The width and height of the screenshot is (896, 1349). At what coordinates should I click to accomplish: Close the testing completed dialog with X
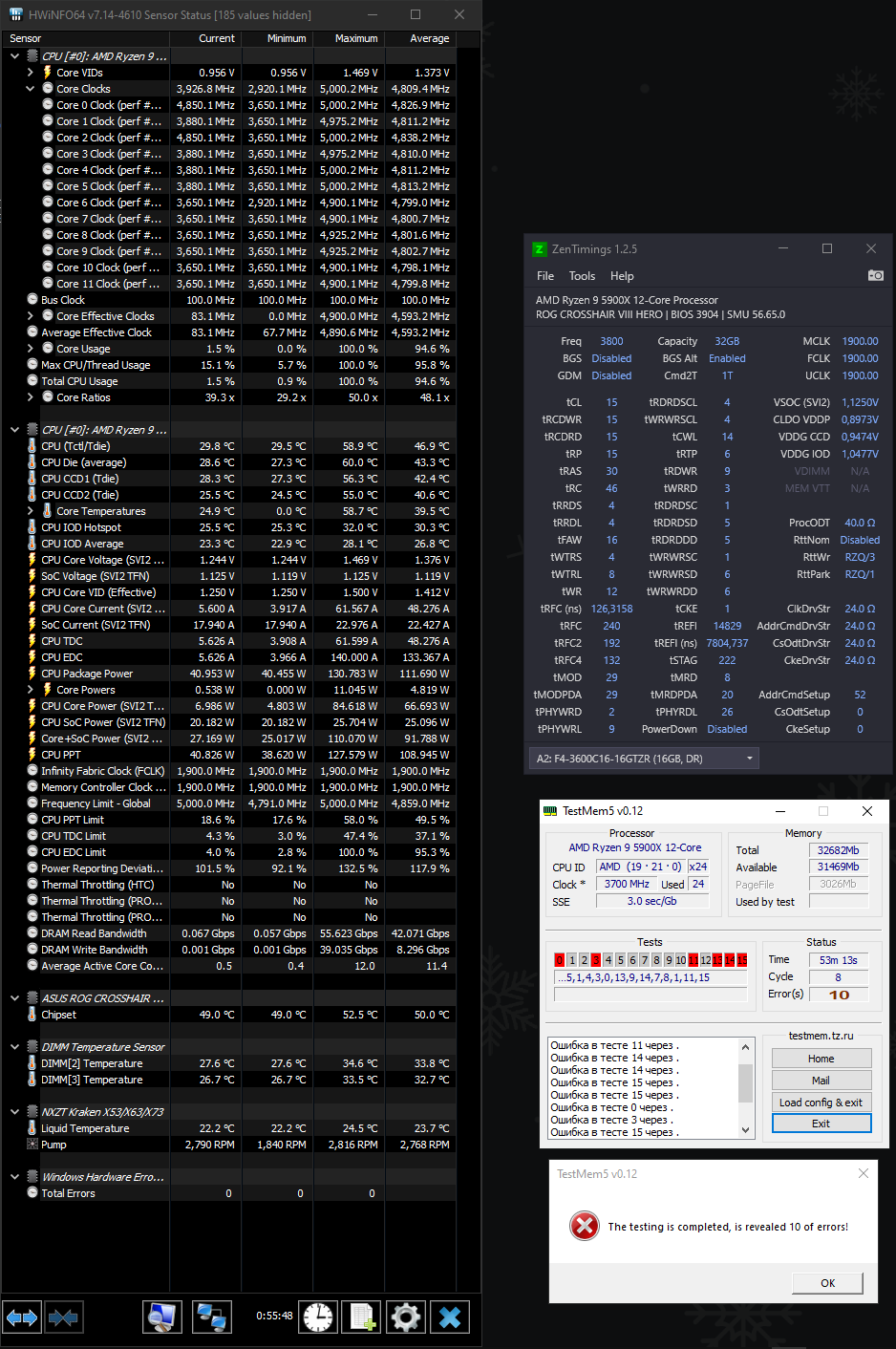click(864, 1173)
